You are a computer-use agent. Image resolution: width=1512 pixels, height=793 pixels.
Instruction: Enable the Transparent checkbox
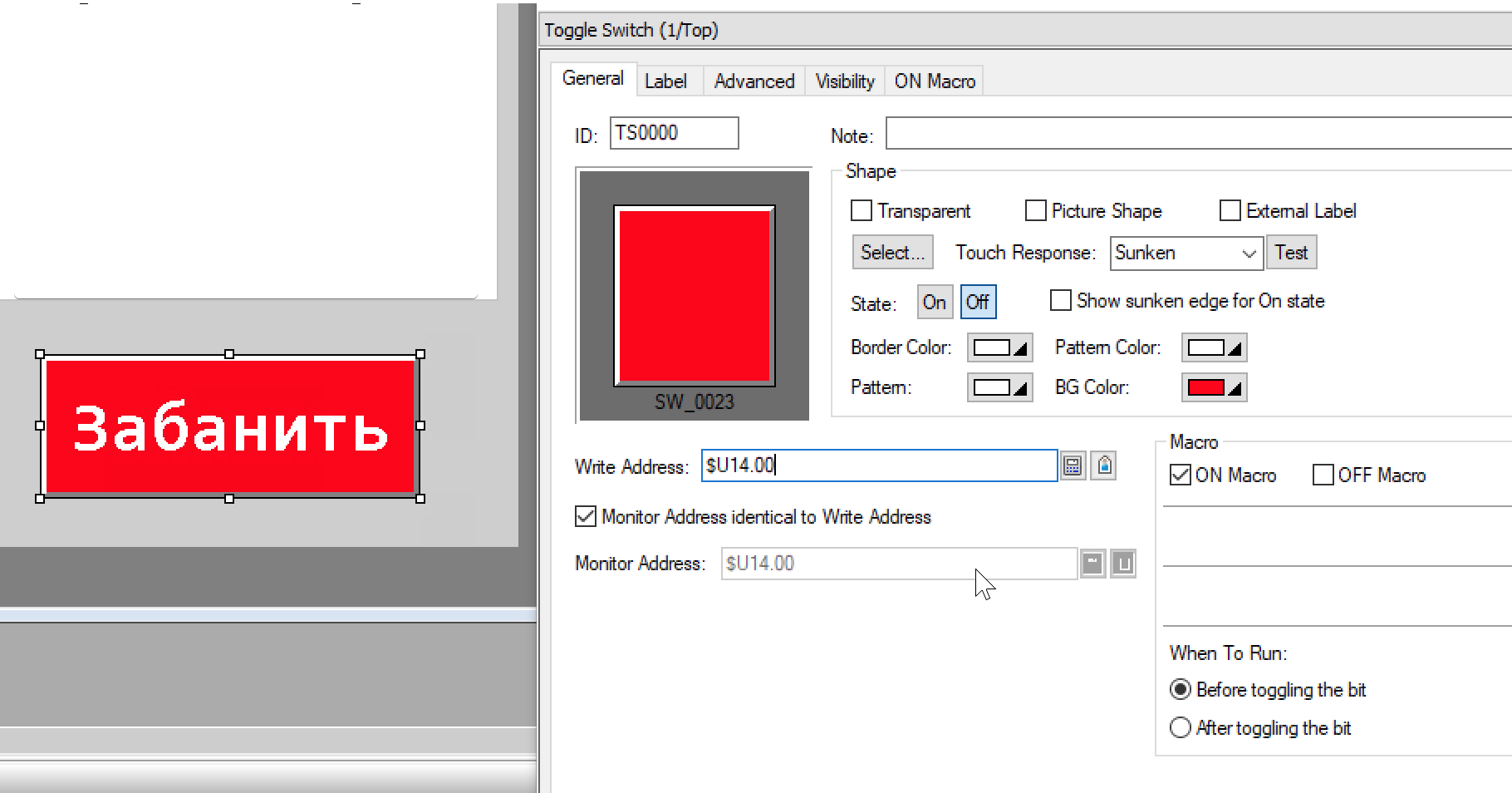[862, 211]
